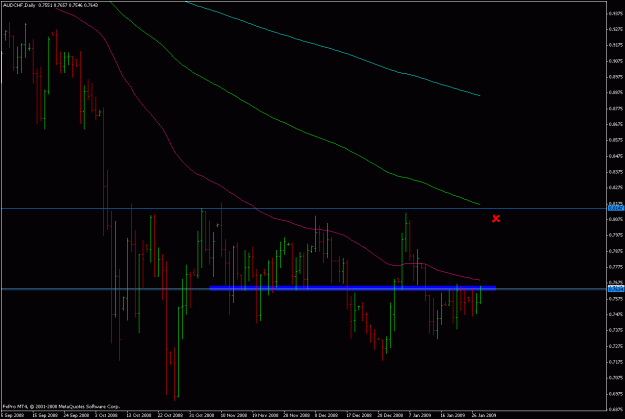Click the "10 Nov 2008" date label
Screen dimensions: 625x419
[233, 415]
